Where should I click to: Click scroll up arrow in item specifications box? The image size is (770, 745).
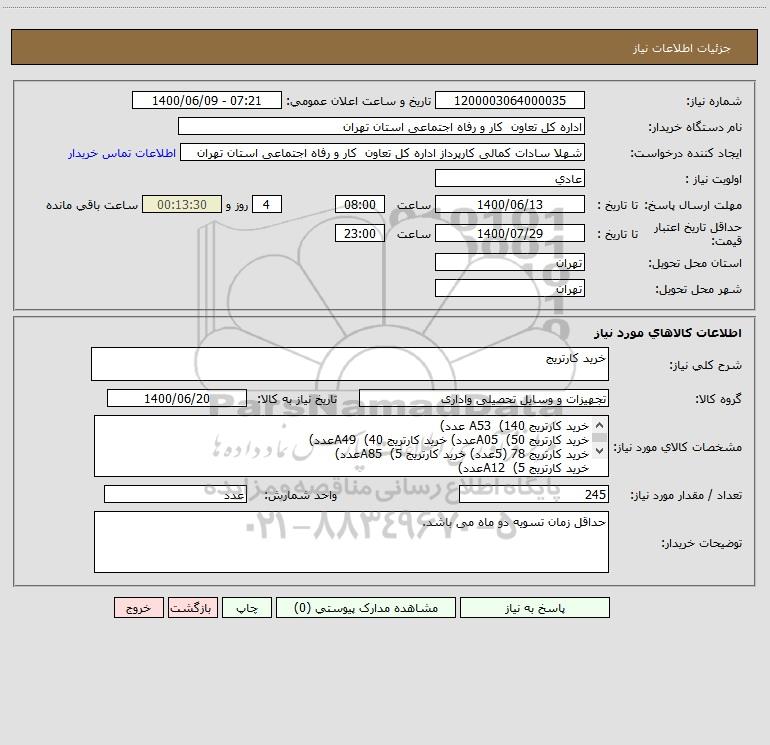point(599,425)
